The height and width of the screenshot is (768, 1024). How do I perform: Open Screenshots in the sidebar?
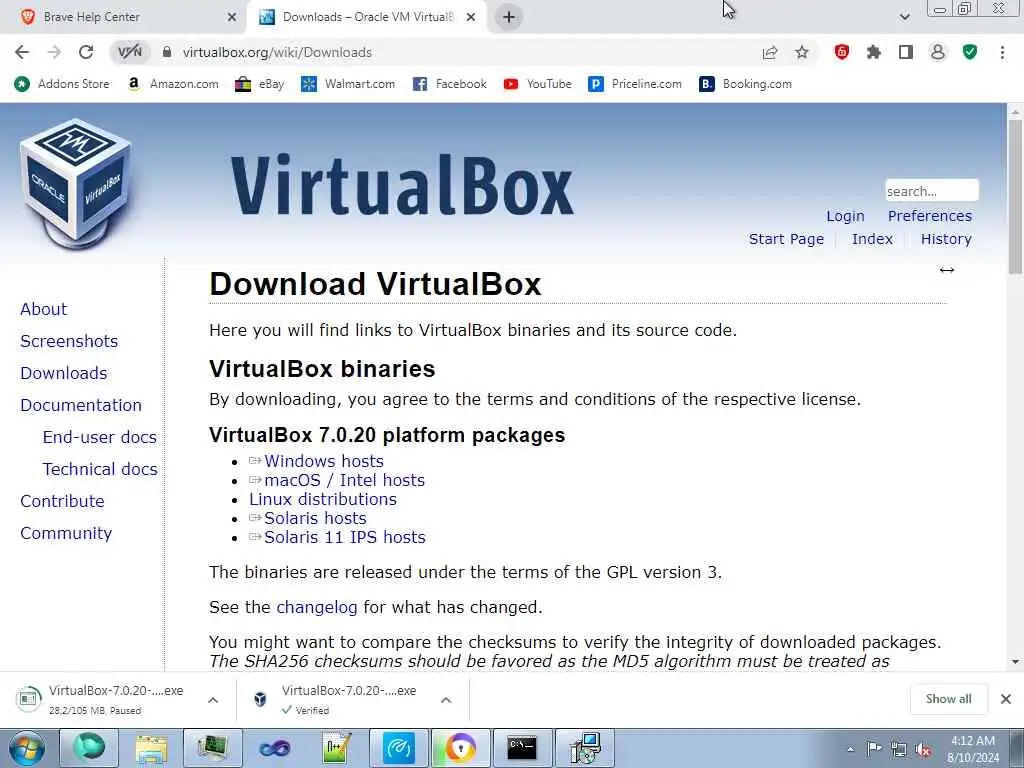69,341
